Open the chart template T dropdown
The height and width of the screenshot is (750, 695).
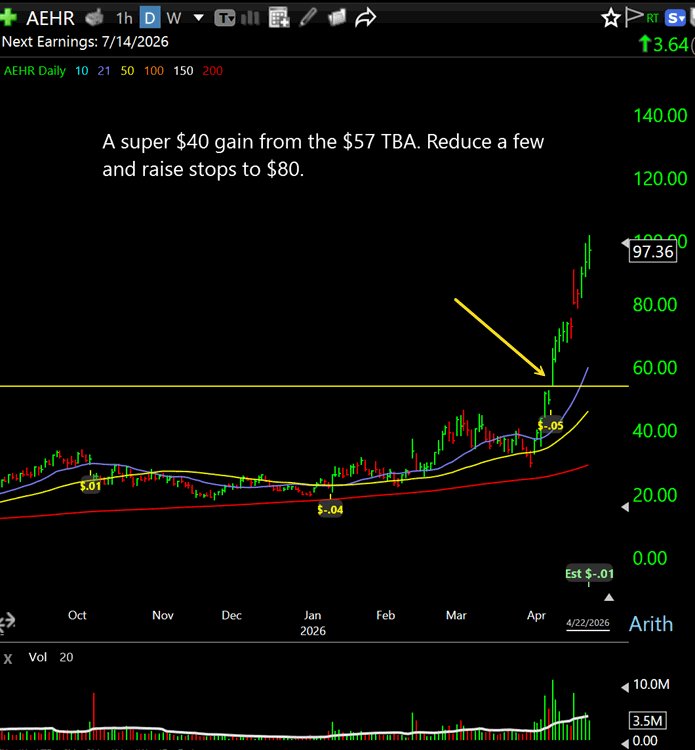click(225, 18)
